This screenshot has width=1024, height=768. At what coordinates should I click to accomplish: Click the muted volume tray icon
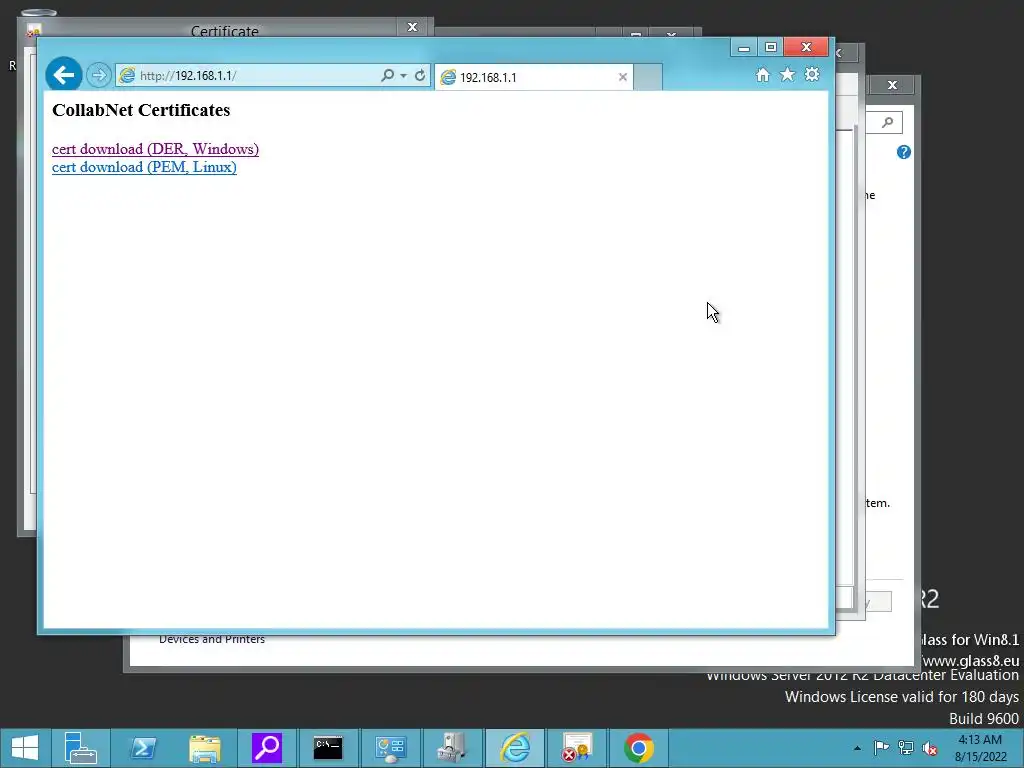(x=929, y=748)
